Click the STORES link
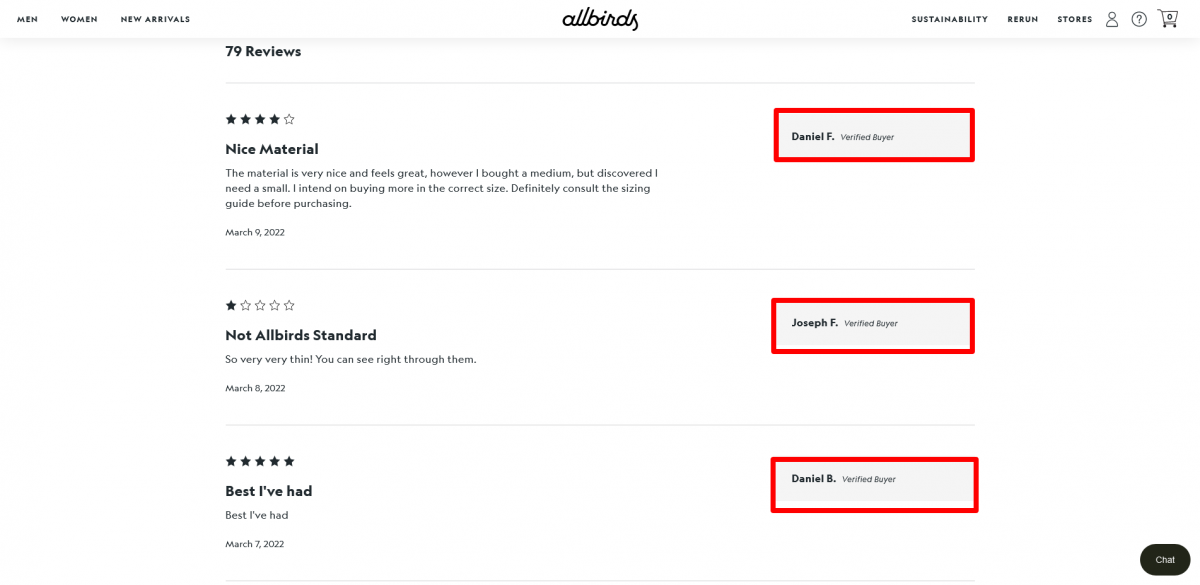Image resolution: width=1200 pixels, height=585 pixels. (x=1074, y=18)
